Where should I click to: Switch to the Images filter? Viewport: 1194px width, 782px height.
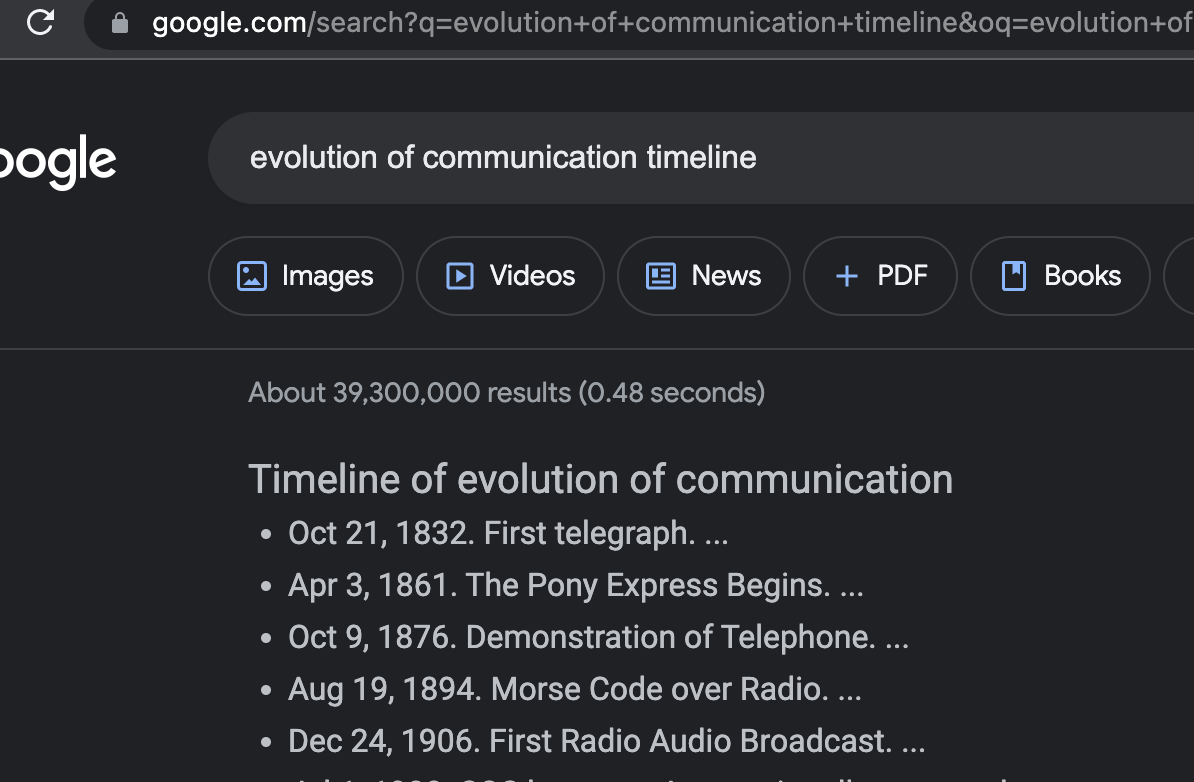pyautogui.click(x=305, y=276)
